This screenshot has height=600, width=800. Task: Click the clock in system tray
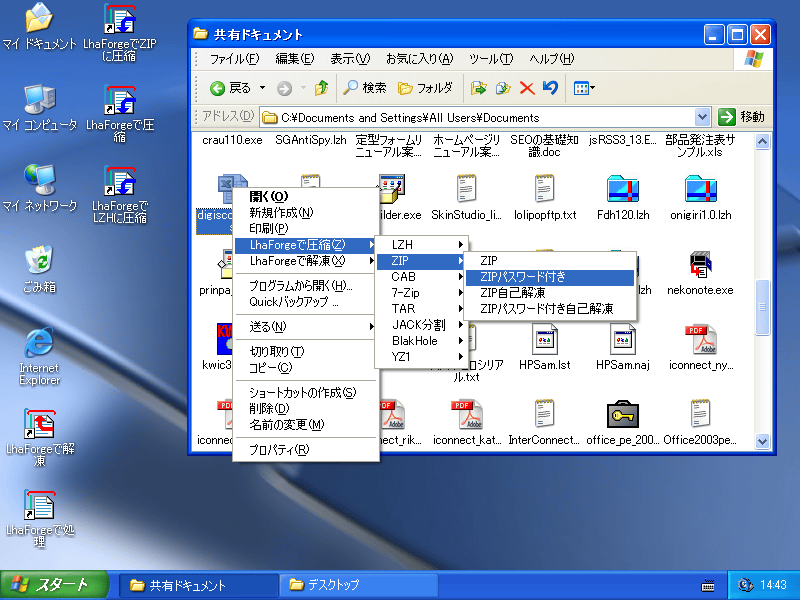point(773,585)
